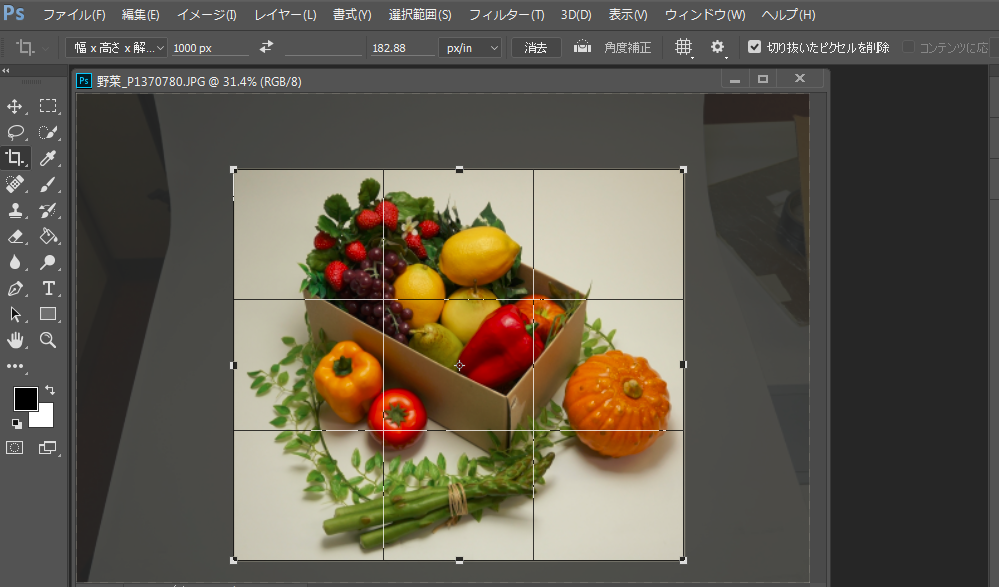Click the top-middle crop edge handle
The height and width of the screenshot is (587, 999).
coord(459,170)
